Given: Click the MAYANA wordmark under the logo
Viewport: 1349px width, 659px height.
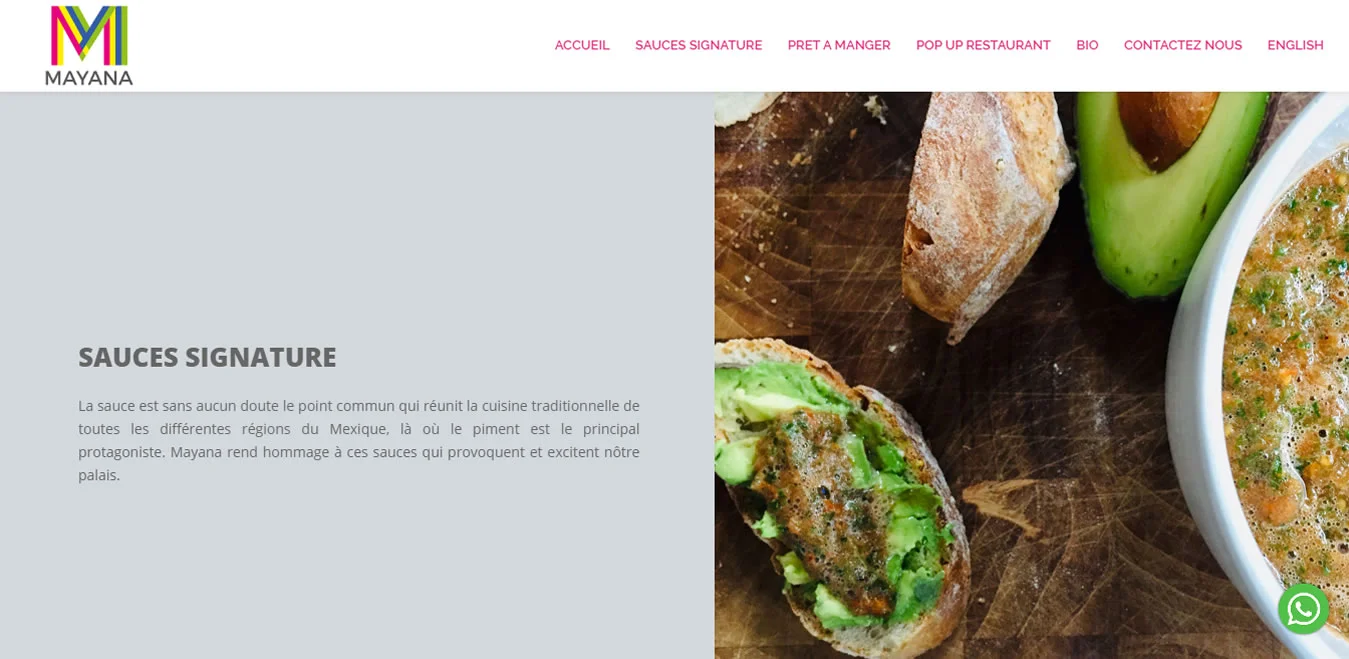Looking at the screenshot, I should click(89, 77).
